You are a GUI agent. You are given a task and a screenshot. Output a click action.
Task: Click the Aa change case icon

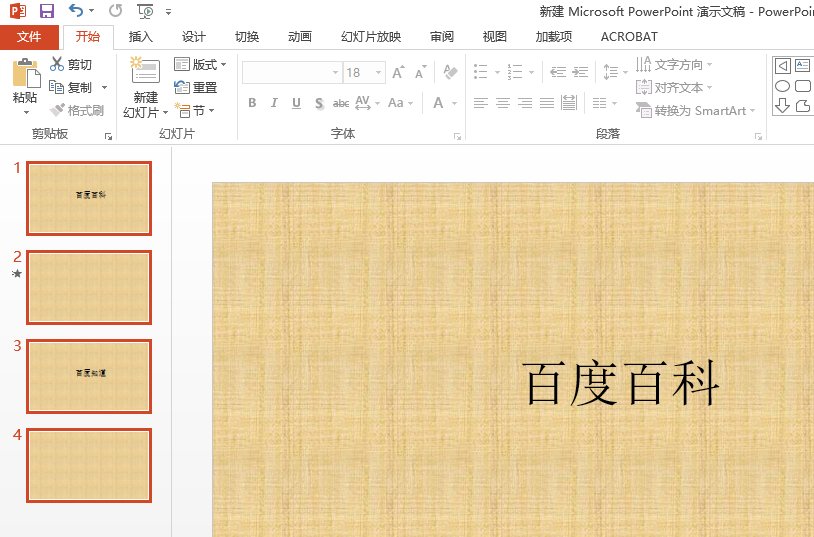coord(396,103)
